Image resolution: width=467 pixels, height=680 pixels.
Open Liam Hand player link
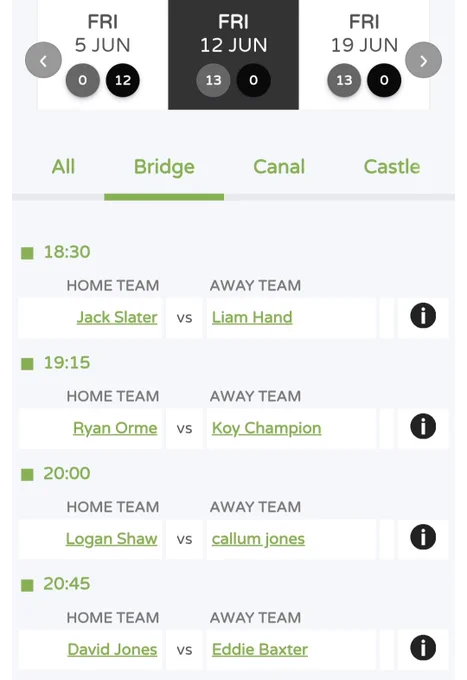252,317
